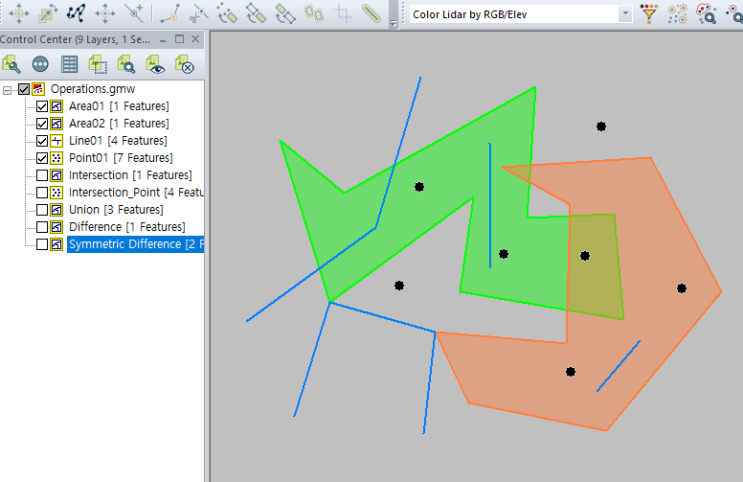Open the attribute table grid icon
The height and width of the screenshot is (482, 743).
(x=69, y=64)
